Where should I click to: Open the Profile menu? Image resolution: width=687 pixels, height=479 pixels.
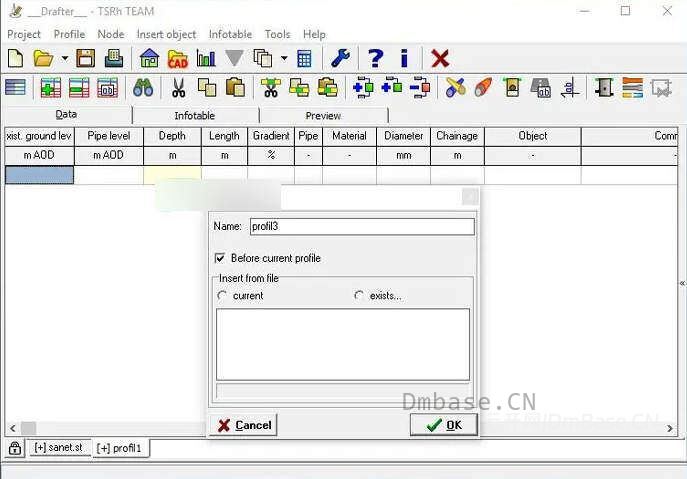[69, 34]
